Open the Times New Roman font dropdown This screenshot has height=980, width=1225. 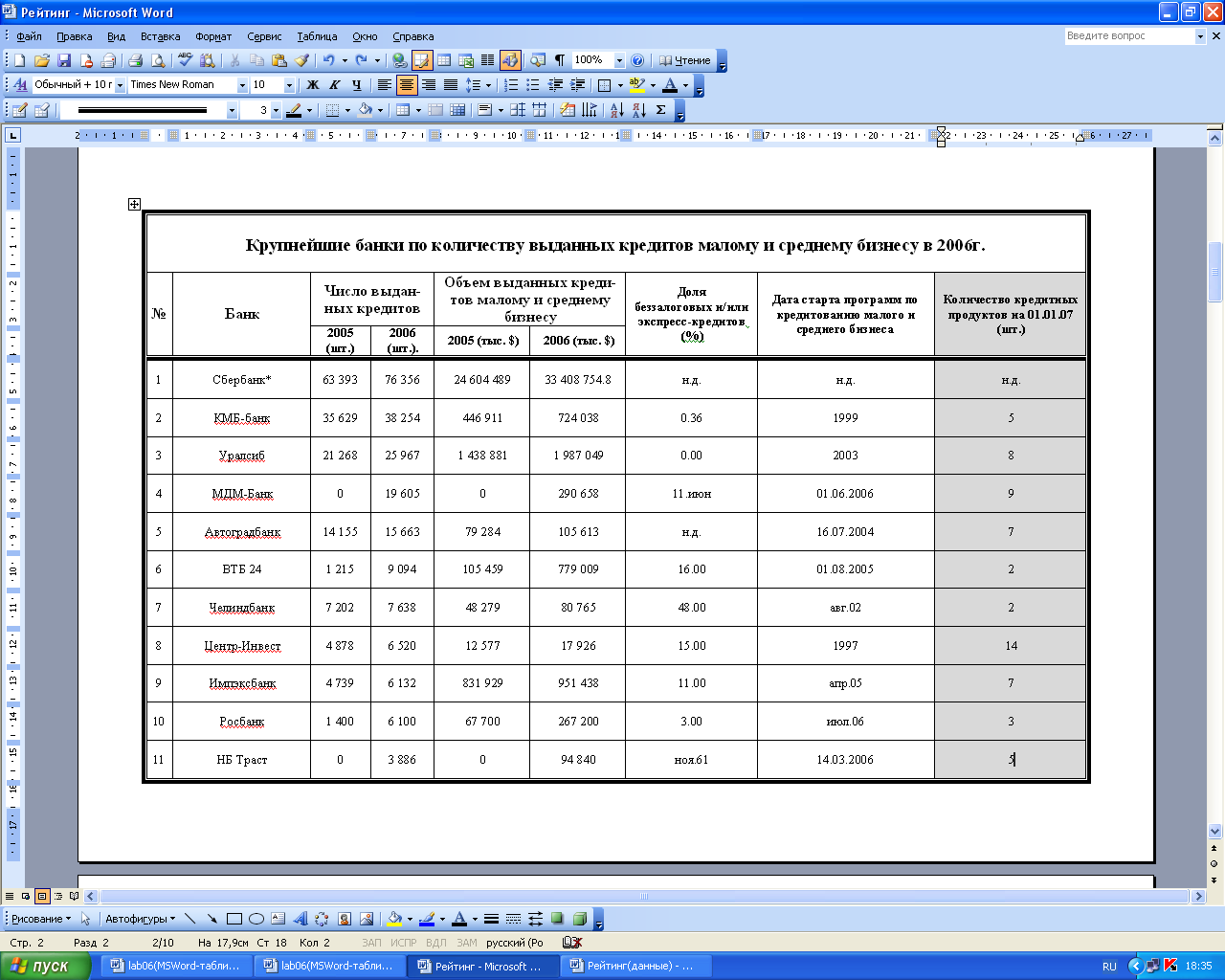click(x=242, y=85)
